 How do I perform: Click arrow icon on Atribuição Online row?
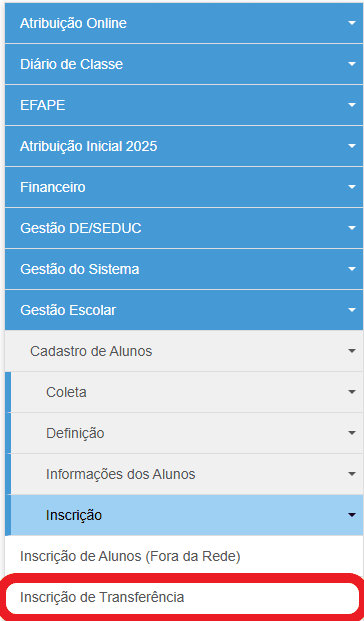pos(352,23)
